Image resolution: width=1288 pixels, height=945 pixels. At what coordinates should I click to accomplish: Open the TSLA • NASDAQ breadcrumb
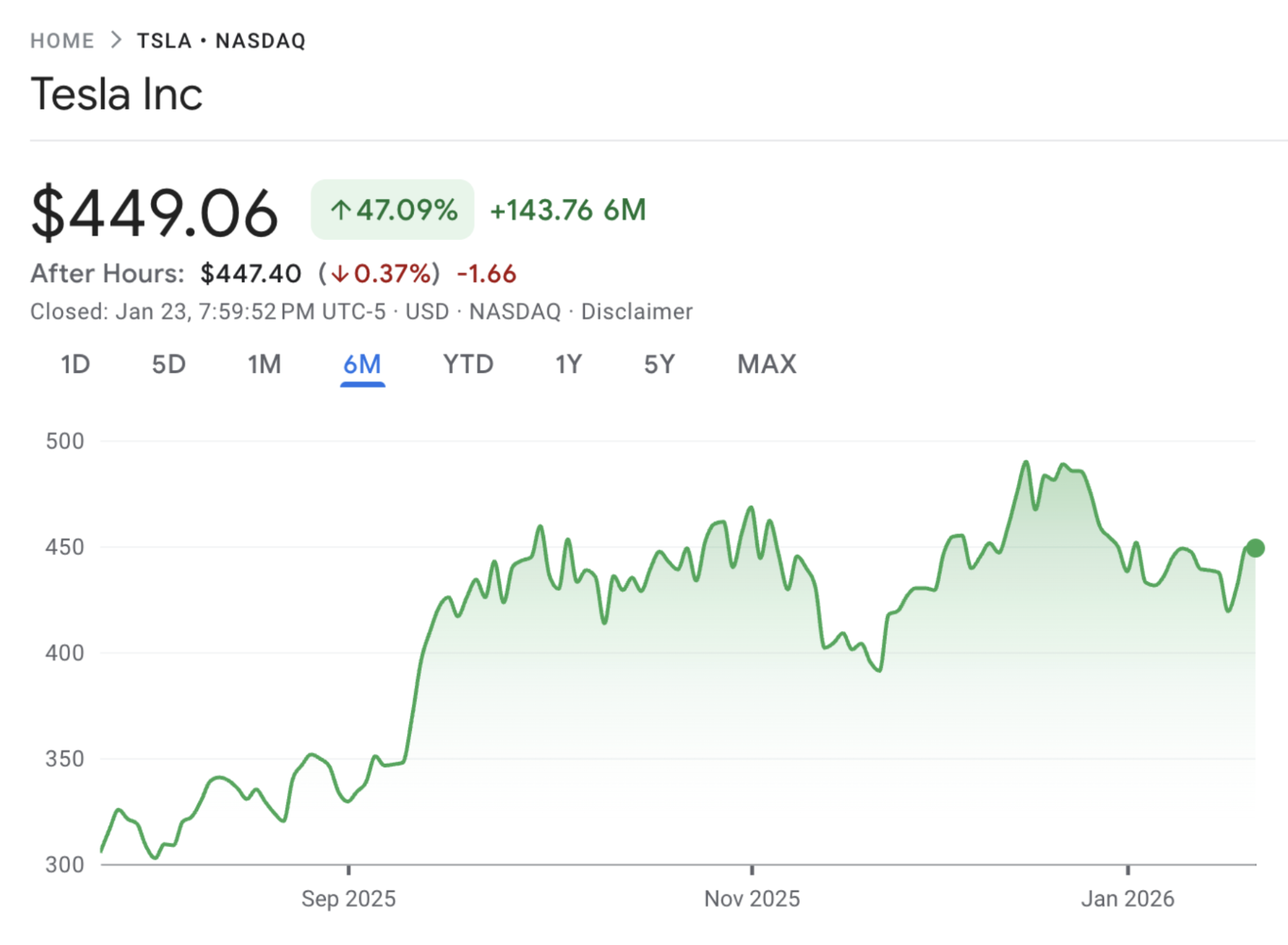pyautogui.click(x=221, y=41)
